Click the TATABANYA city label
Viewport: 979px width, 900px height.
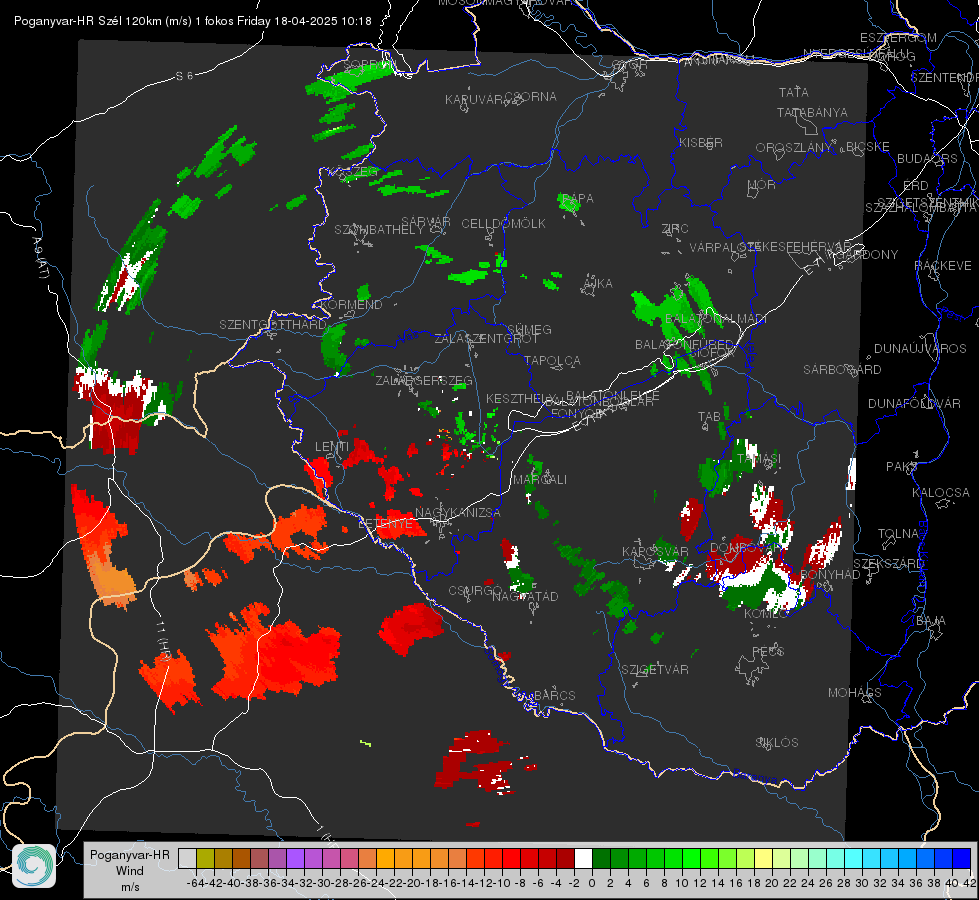tap(812, 112)
